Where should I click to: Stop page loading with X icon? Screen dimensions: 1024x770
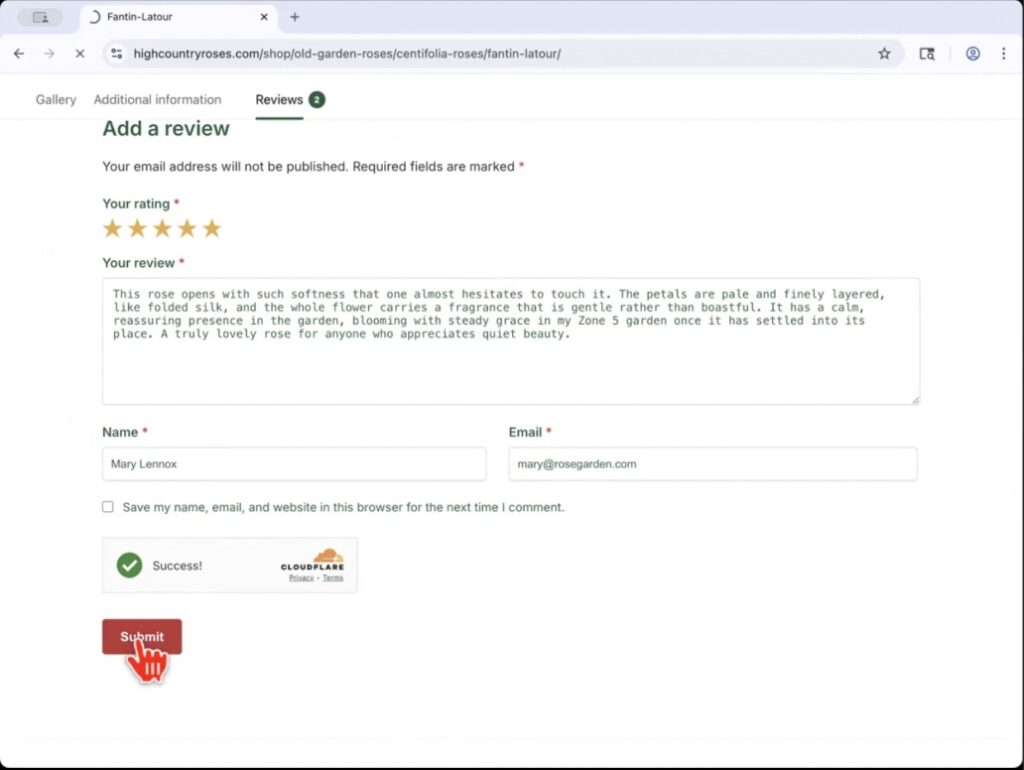[x=80, y=54]
